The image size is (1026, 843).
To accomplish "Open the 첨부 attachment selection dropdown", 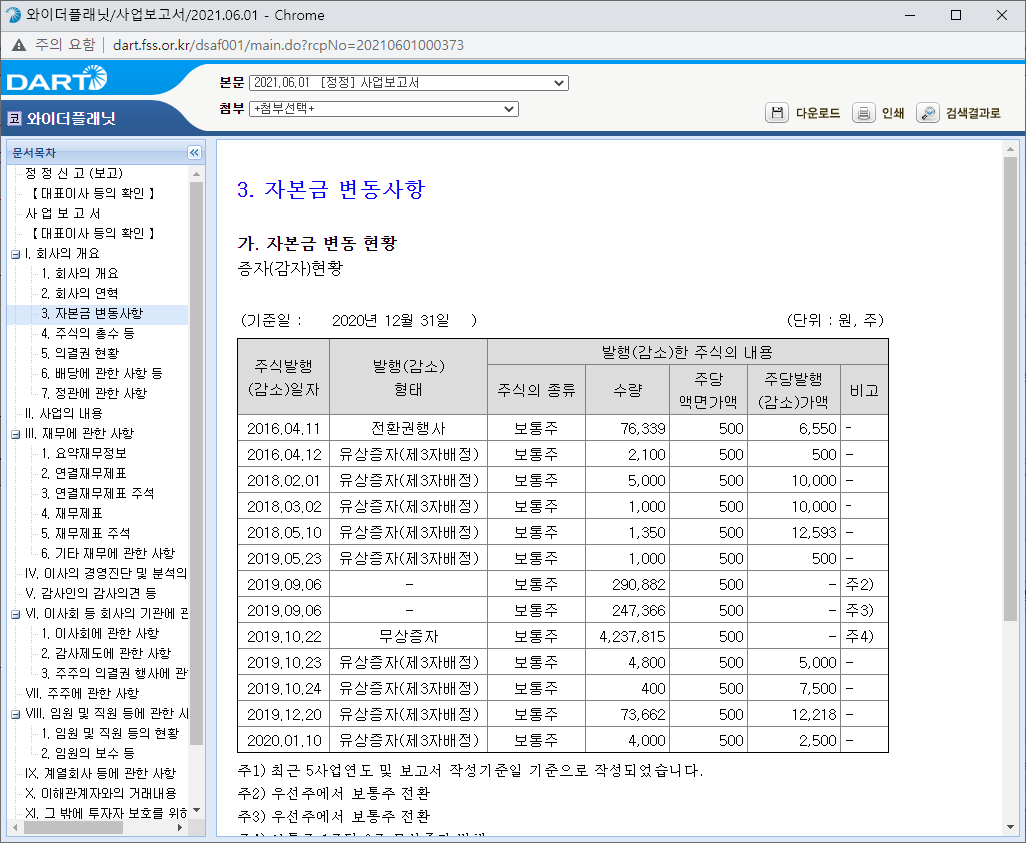I will [384, 109].
